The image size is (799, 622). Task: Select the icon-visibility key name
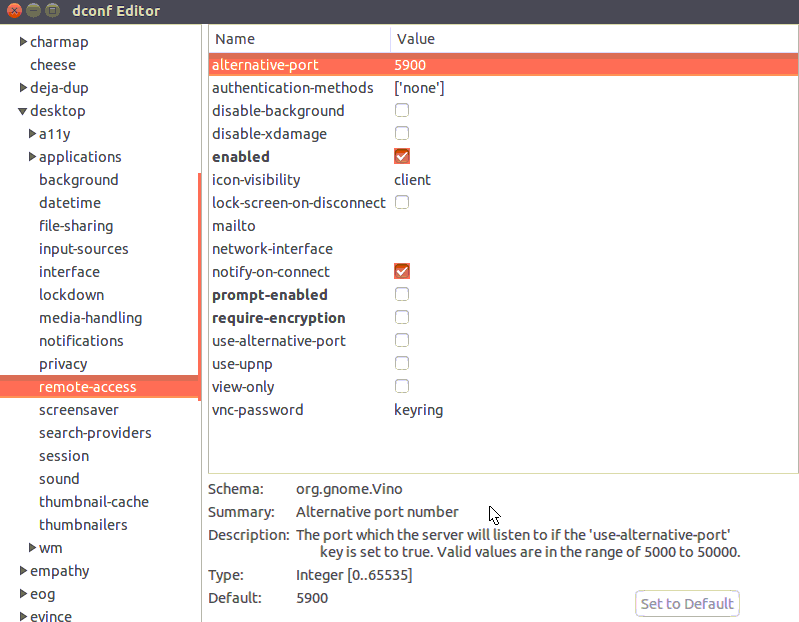click(256, 180)
